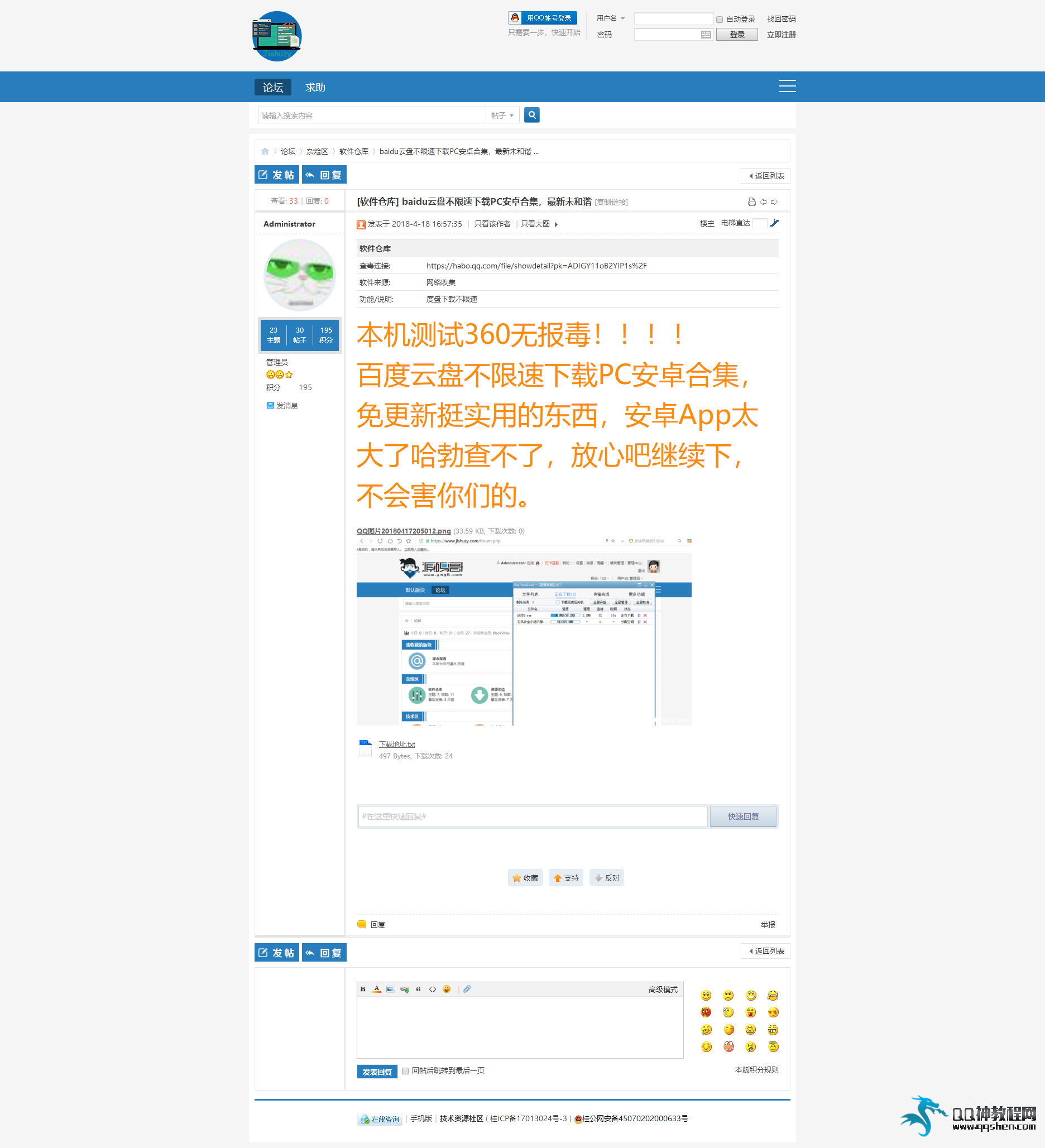This screenshot has width=1045, height=1148.
Task: Click the 收藏 favorite button
Action: click(x=525, y=877)
